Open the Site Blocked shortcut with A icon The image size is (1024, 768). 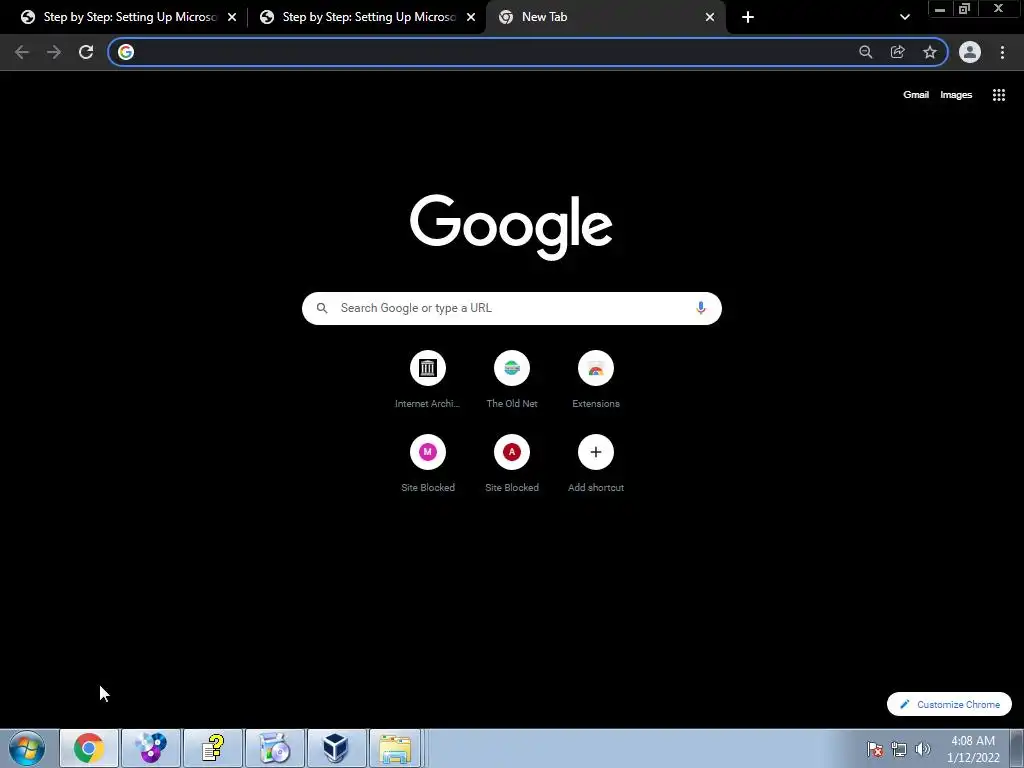512,464
